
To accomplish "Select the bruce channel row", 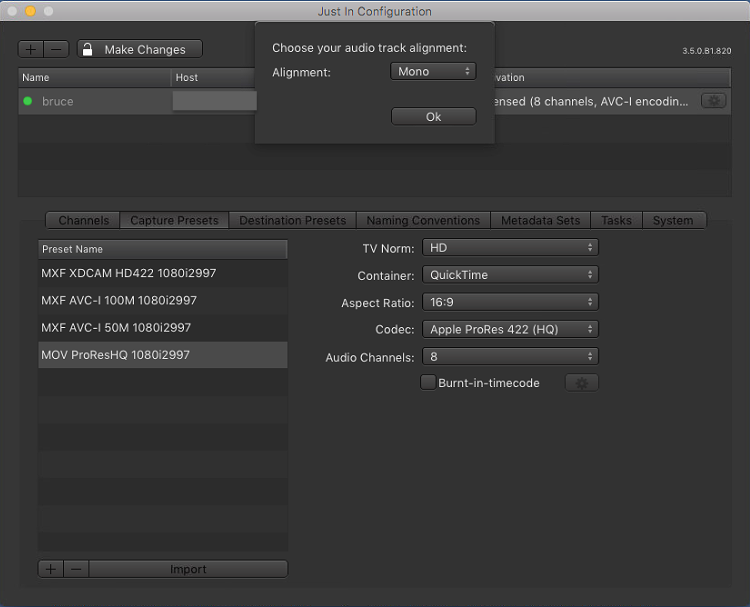I will pos(375,101).
